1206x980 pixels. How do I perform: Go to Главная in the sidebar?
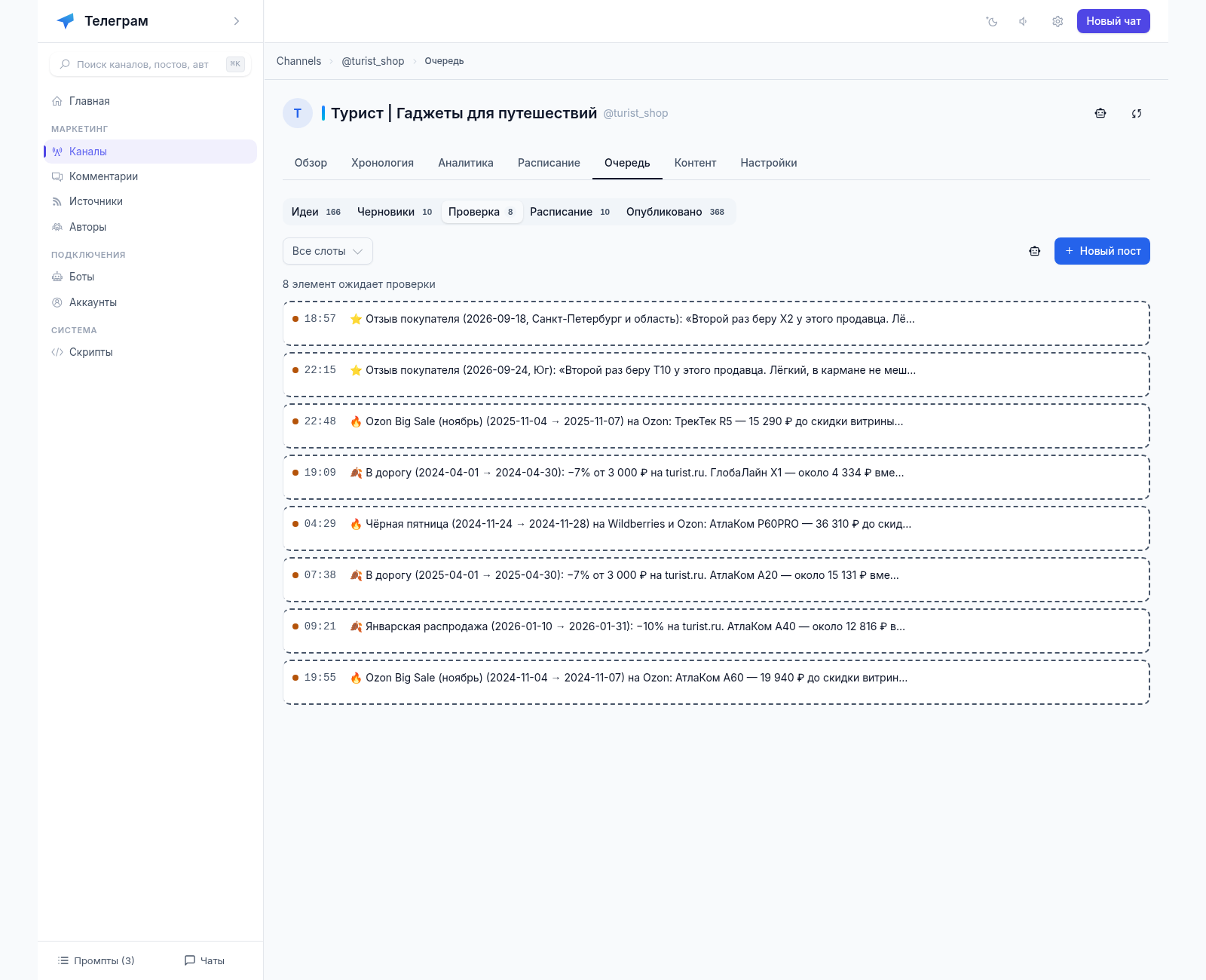pyautogui.click(x=150, y=101)
